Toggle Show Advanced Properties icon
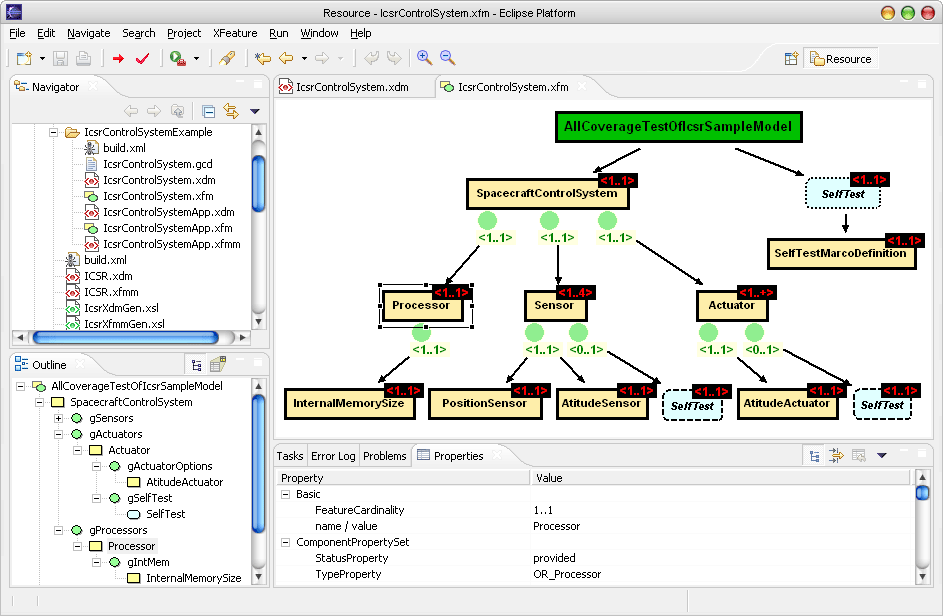Screen dimensions: 943x616 pyautogui.click(x=836, y=455)
